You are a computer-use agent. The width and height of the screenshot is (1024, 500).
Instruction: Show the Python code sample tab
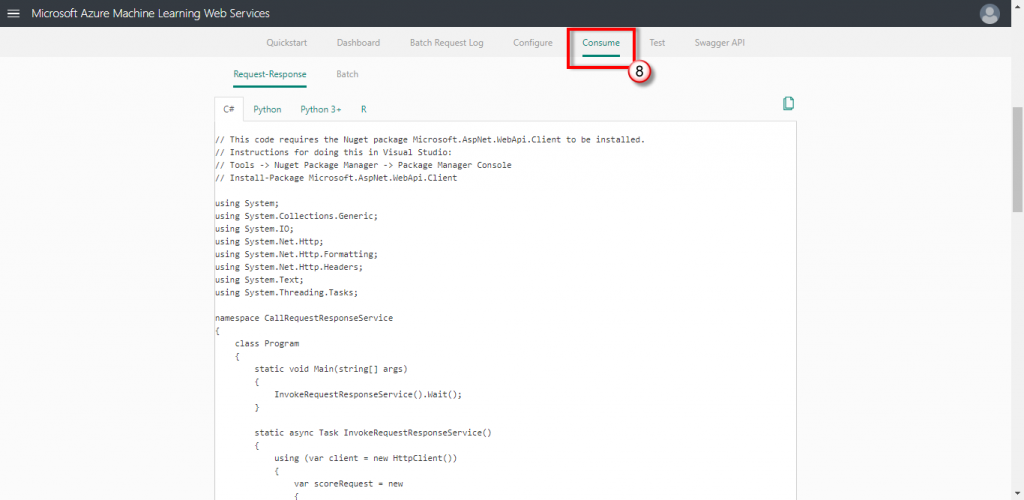pyautogui.click(x=267, y=110)
